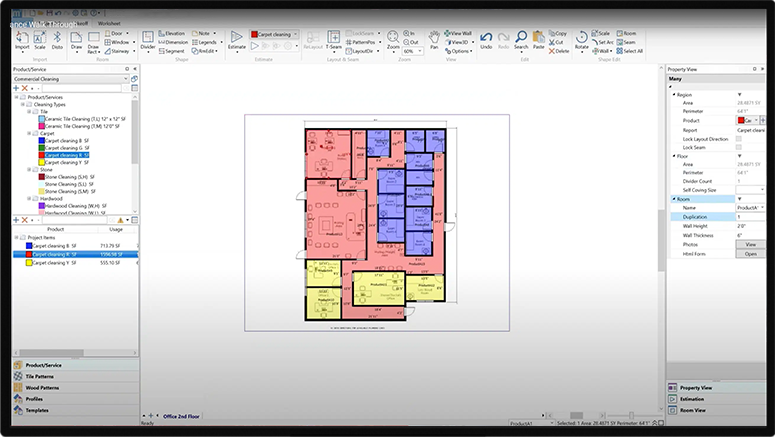Click red Product color swatch in Property View

click(x=742, y=120)
